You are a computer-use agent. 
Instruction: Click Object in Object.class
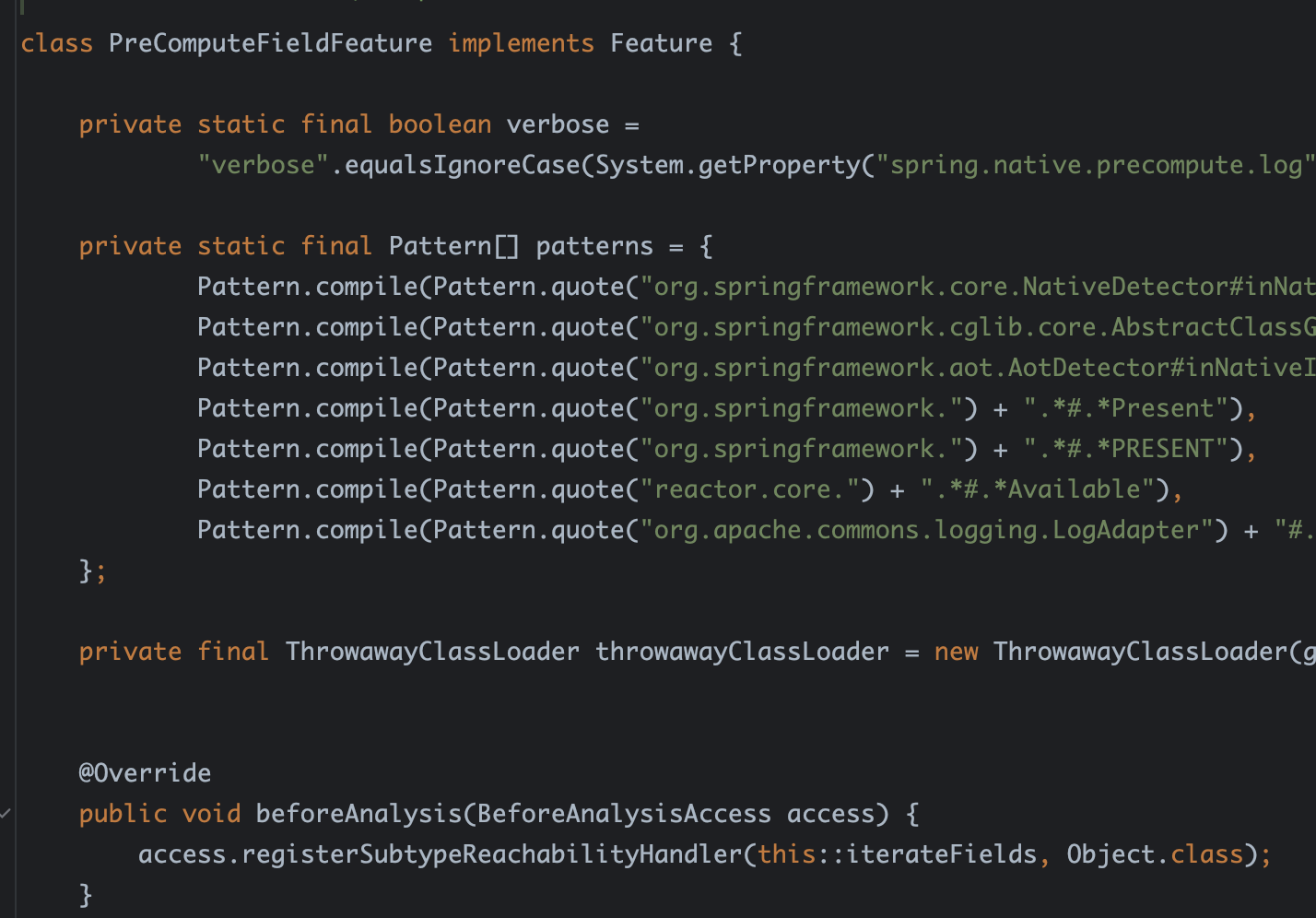(x=1110, y=854)
